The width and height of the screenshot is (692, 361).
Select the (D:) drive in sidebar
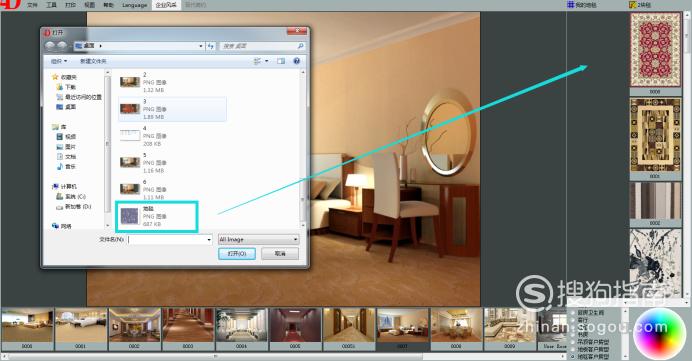(73, 207)
